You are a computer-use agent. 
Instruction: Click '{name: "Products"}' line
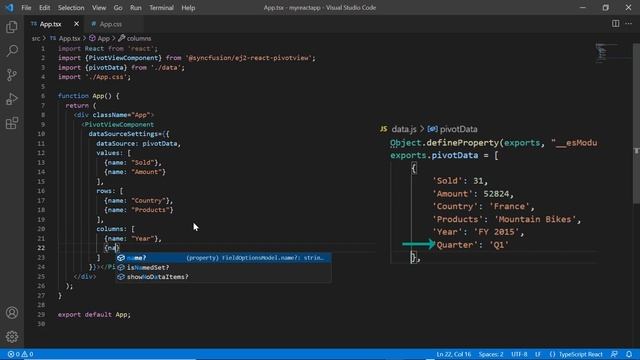pyautogui.click(x=139, y=210)
